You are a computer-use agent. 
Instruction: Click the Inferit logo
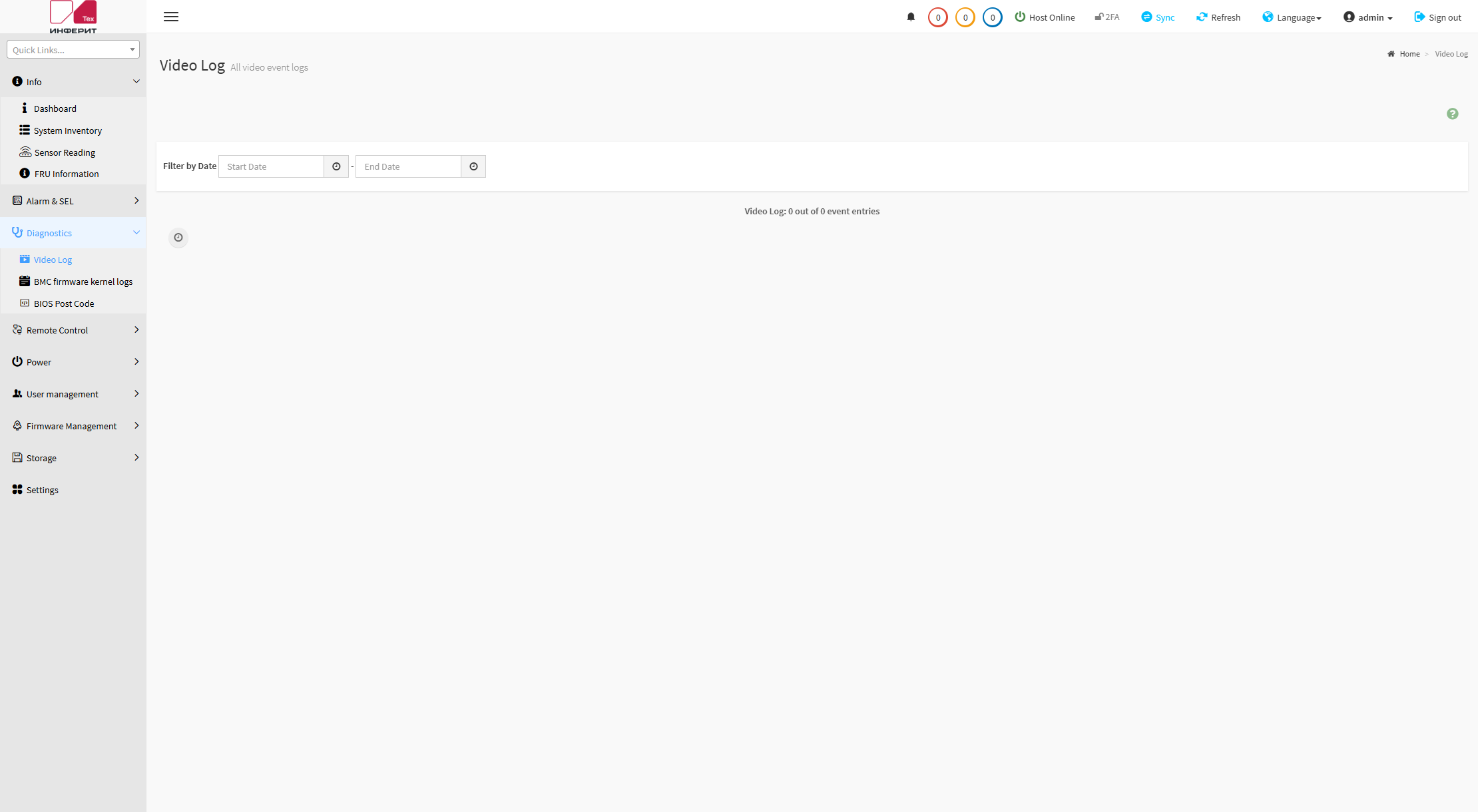point(73,17)
